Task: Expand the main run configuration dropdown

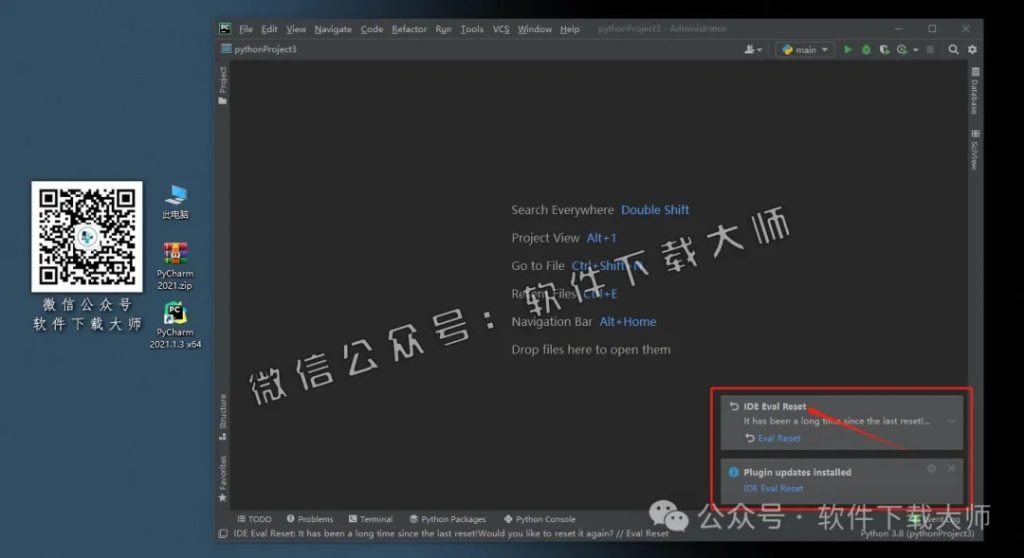Action: point(805,50)
